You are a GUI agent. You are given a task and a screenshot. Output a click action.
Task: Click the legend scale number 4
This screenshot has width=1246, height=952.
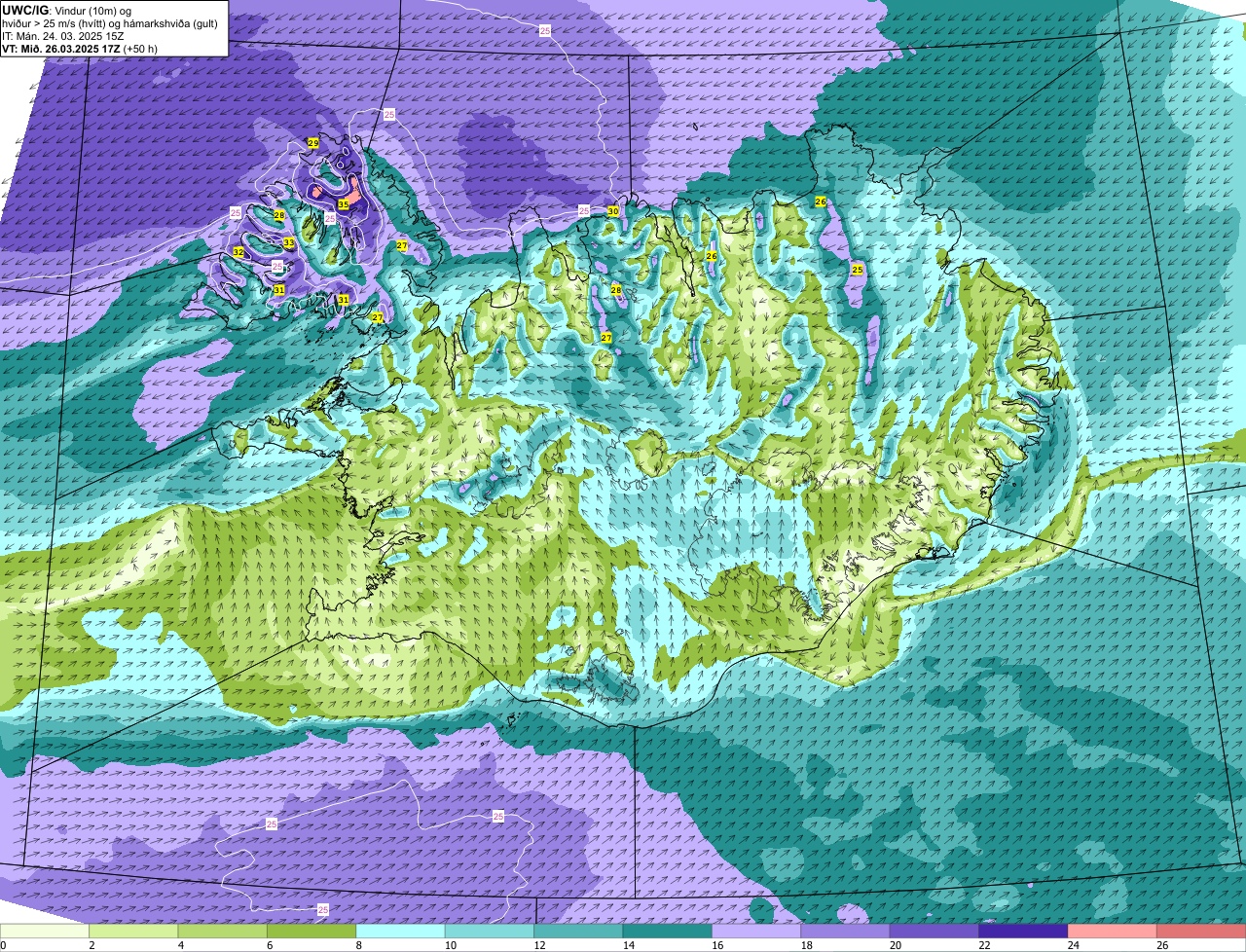point(180,945)
